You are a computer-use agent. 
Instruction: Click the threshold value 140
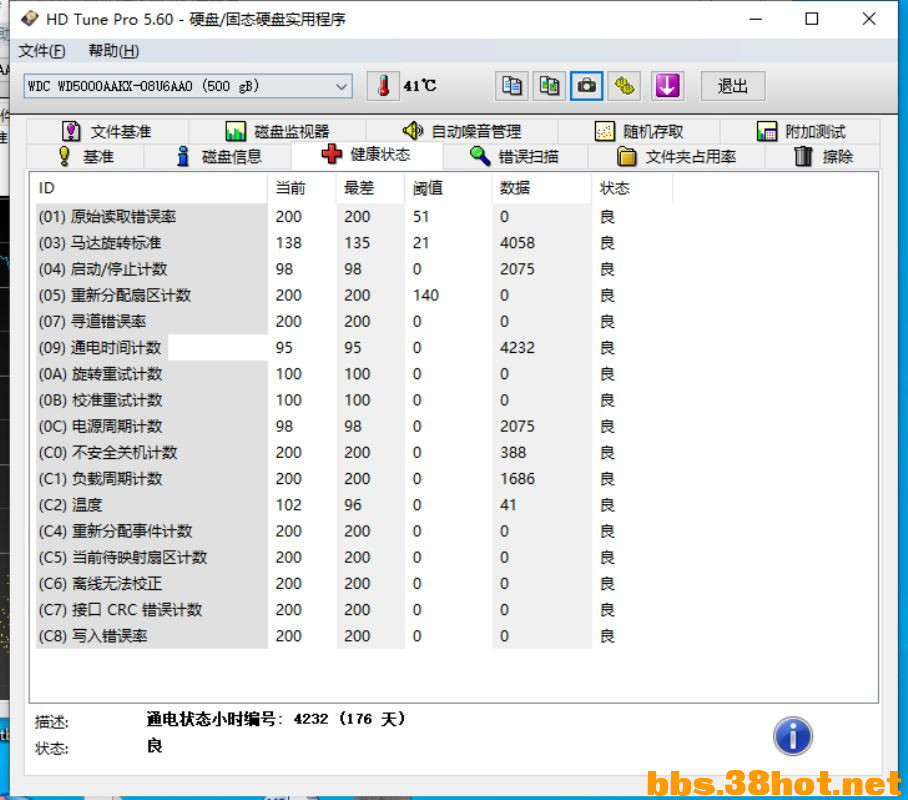pyautogui.click(x=426, y=295)
